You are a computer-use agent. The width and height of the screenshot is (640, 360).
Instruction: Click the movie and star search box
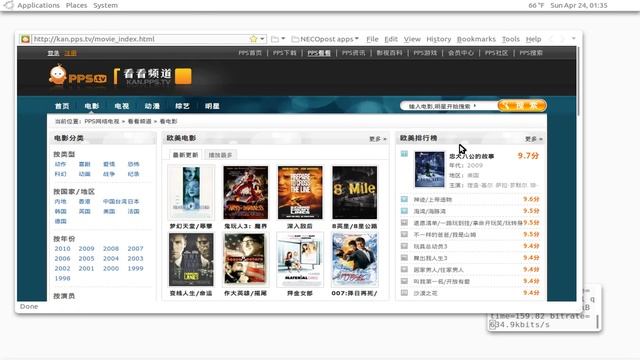448,106
